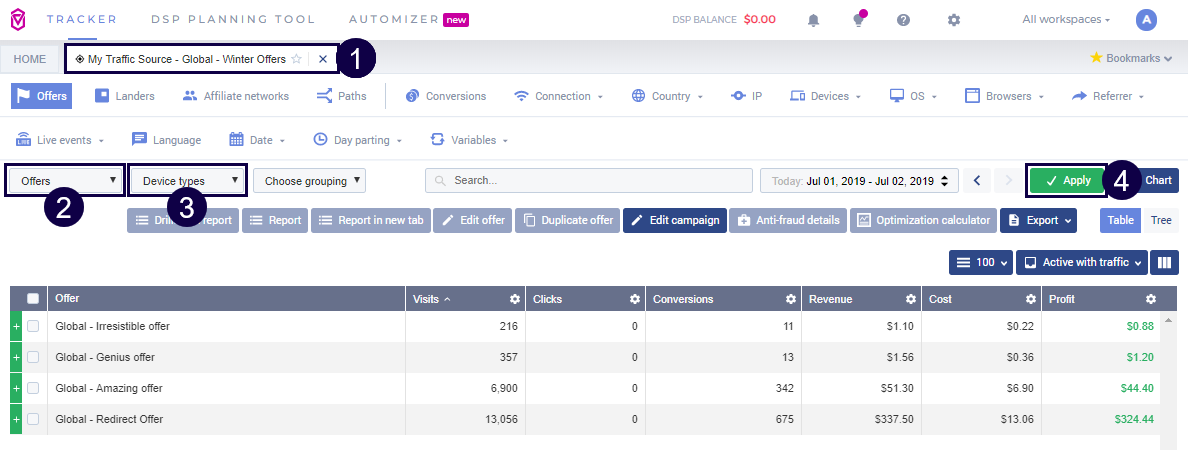1188x450 pixels.
Task: Open the settings gear in top bar
Action: click(954, 20)
